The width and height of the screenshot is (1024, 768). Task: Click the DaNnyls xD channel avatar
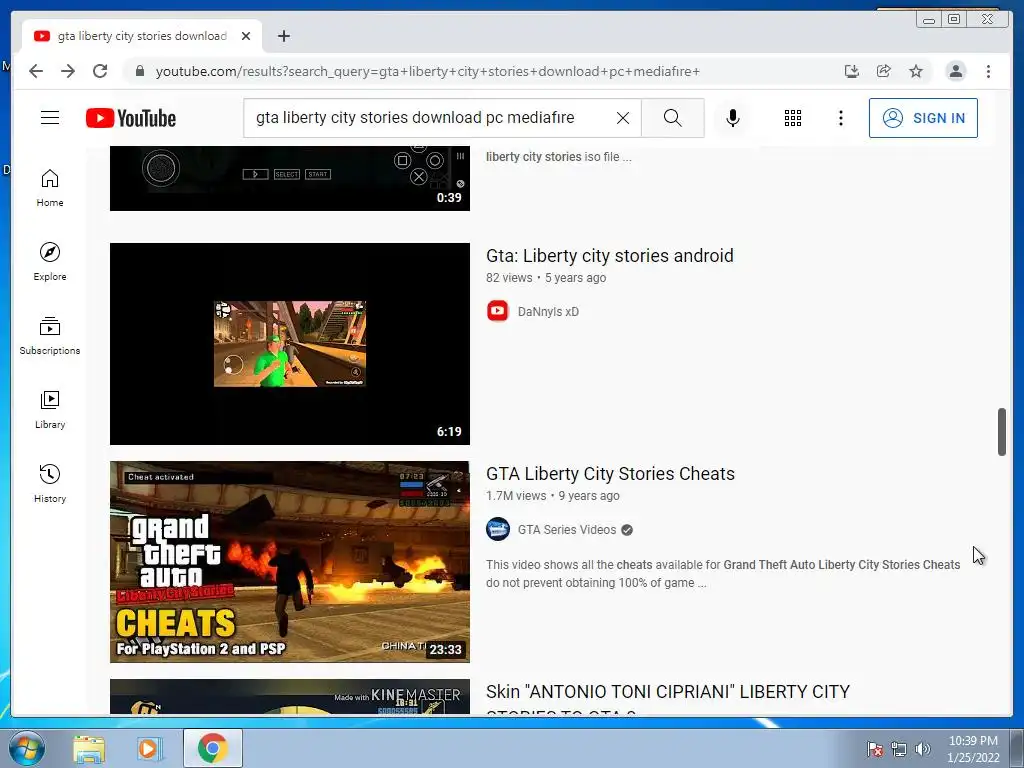pyautogui.click(x=498, y=311)
